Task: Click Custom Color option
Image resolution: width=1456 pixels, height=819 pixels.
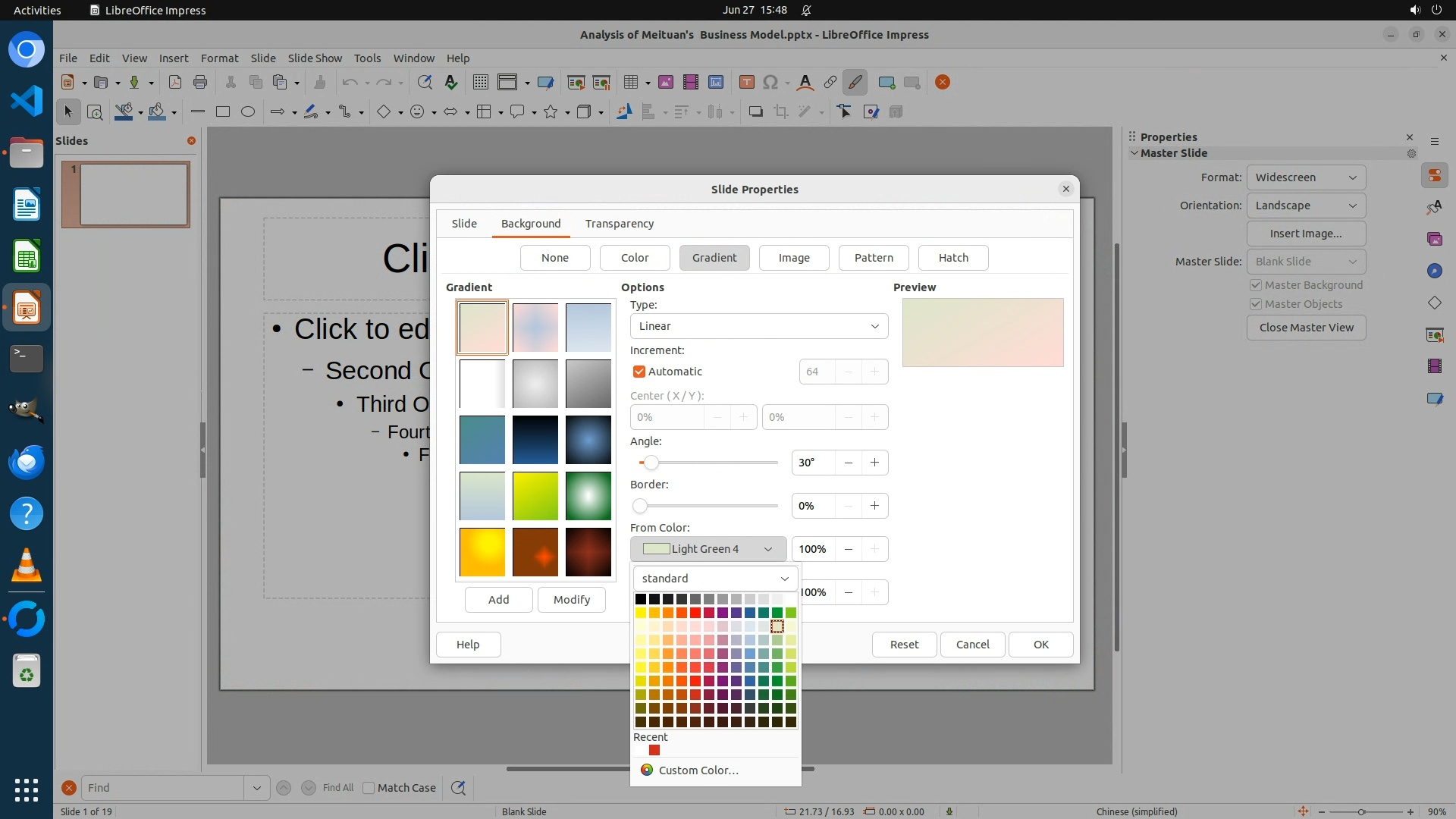Action: [698, 770]
